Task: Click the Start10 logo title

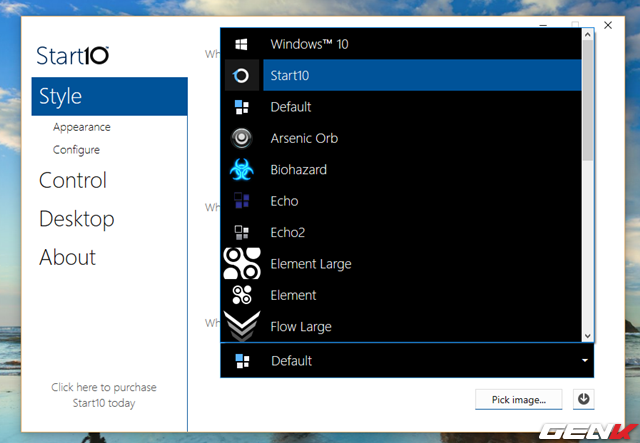Action: pyautogui.click(x=73, y=56)
